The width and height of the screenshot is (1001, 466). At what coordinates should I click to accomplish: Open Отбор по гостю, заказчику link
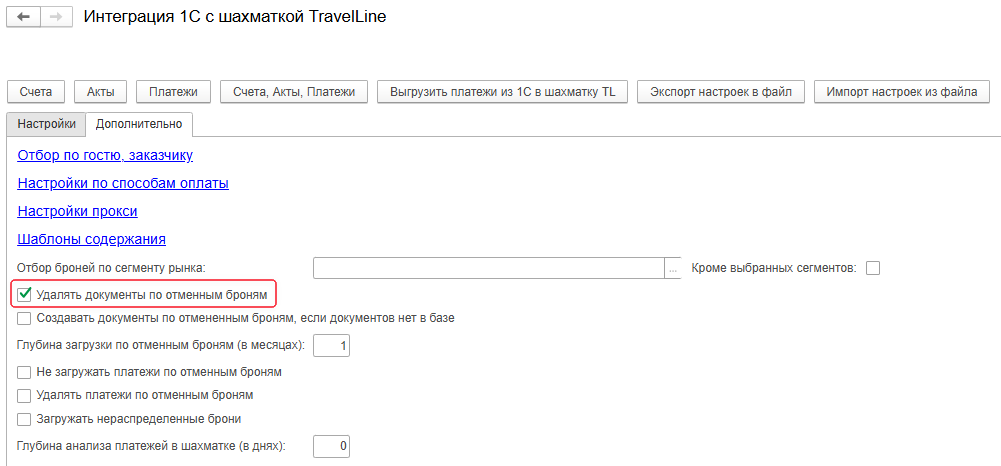pyautogui.click(x=105, y=155)
